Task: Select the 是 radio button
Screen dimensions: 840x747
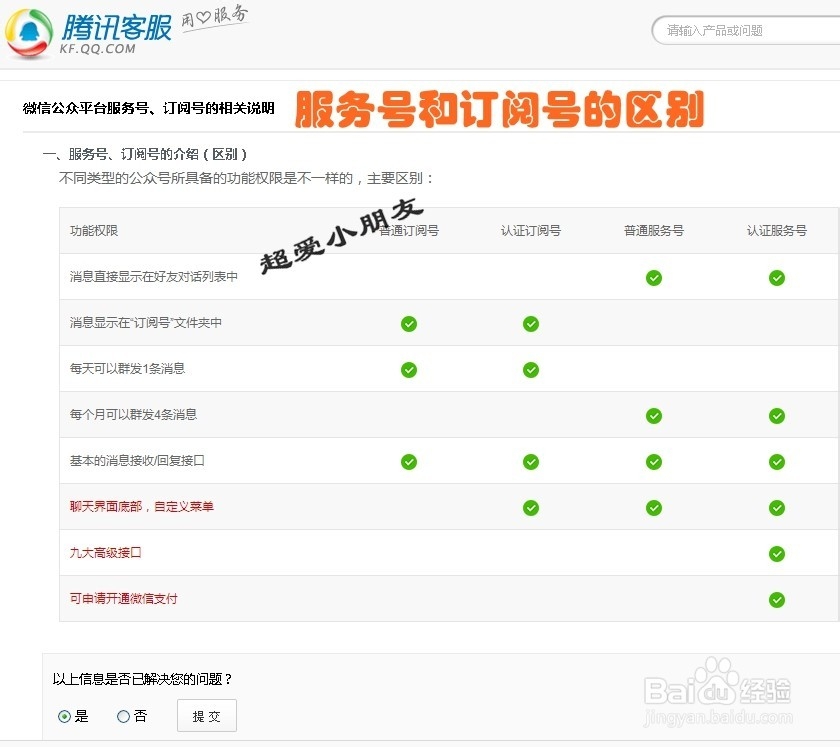Action: [x=64, y=716]
